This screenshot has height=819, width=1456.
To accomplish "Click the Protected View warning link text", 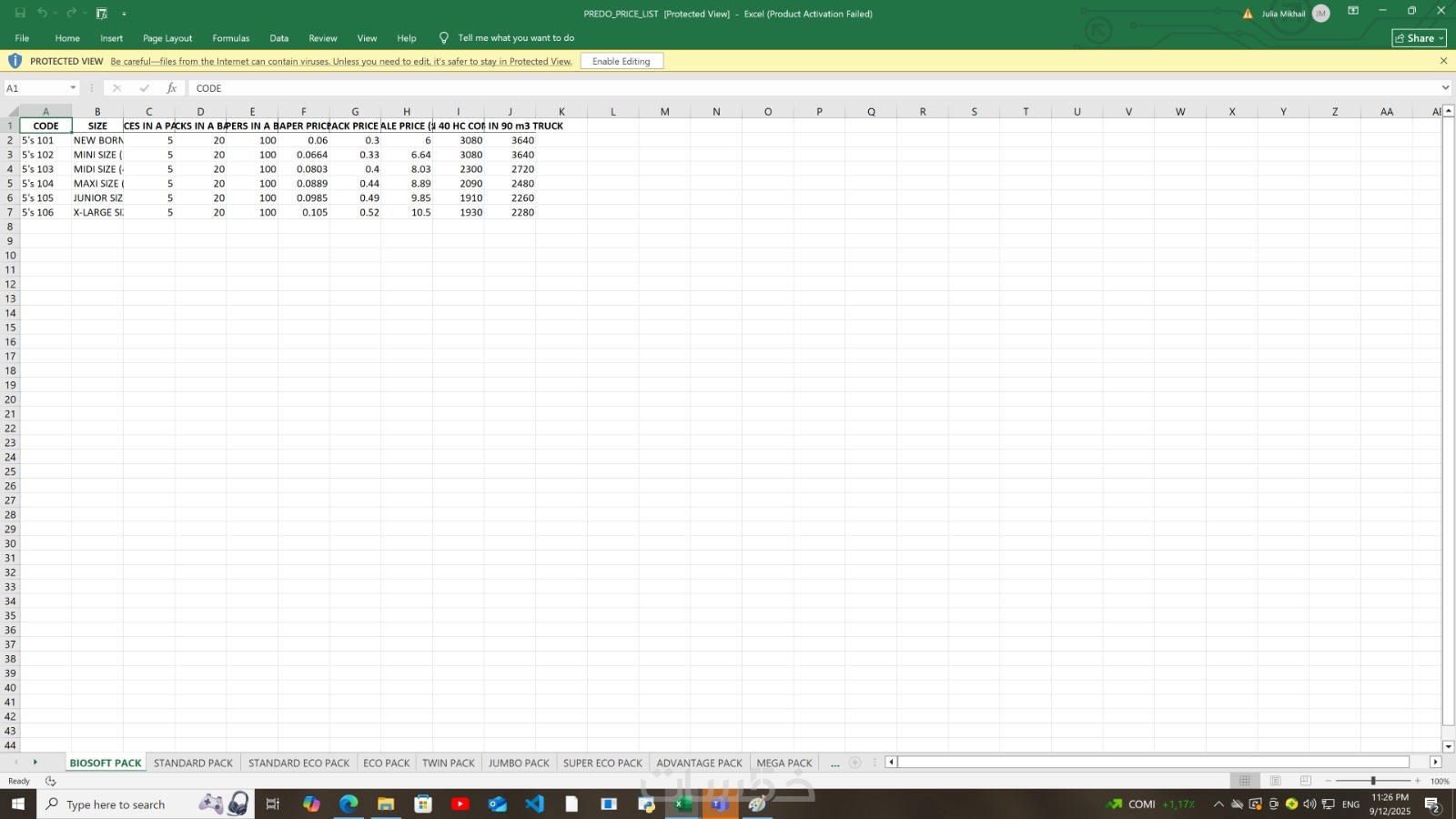I will tap(341, 61).
